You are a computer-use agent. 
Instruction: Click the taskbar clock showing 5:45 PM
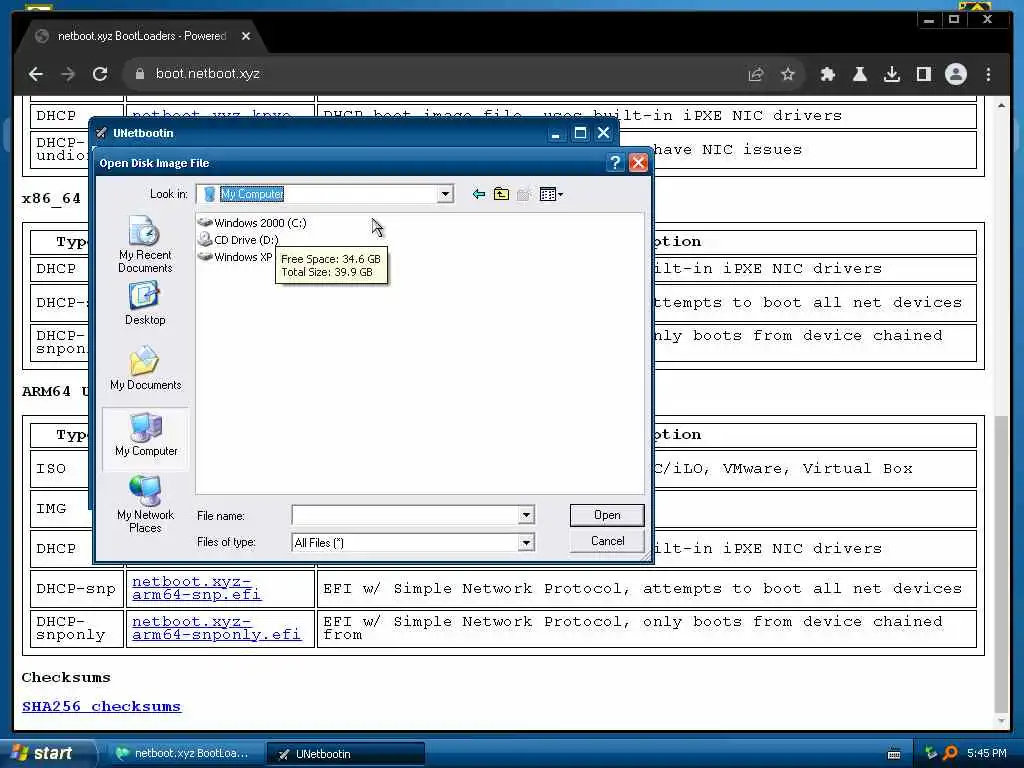click(x=987, y=754)
